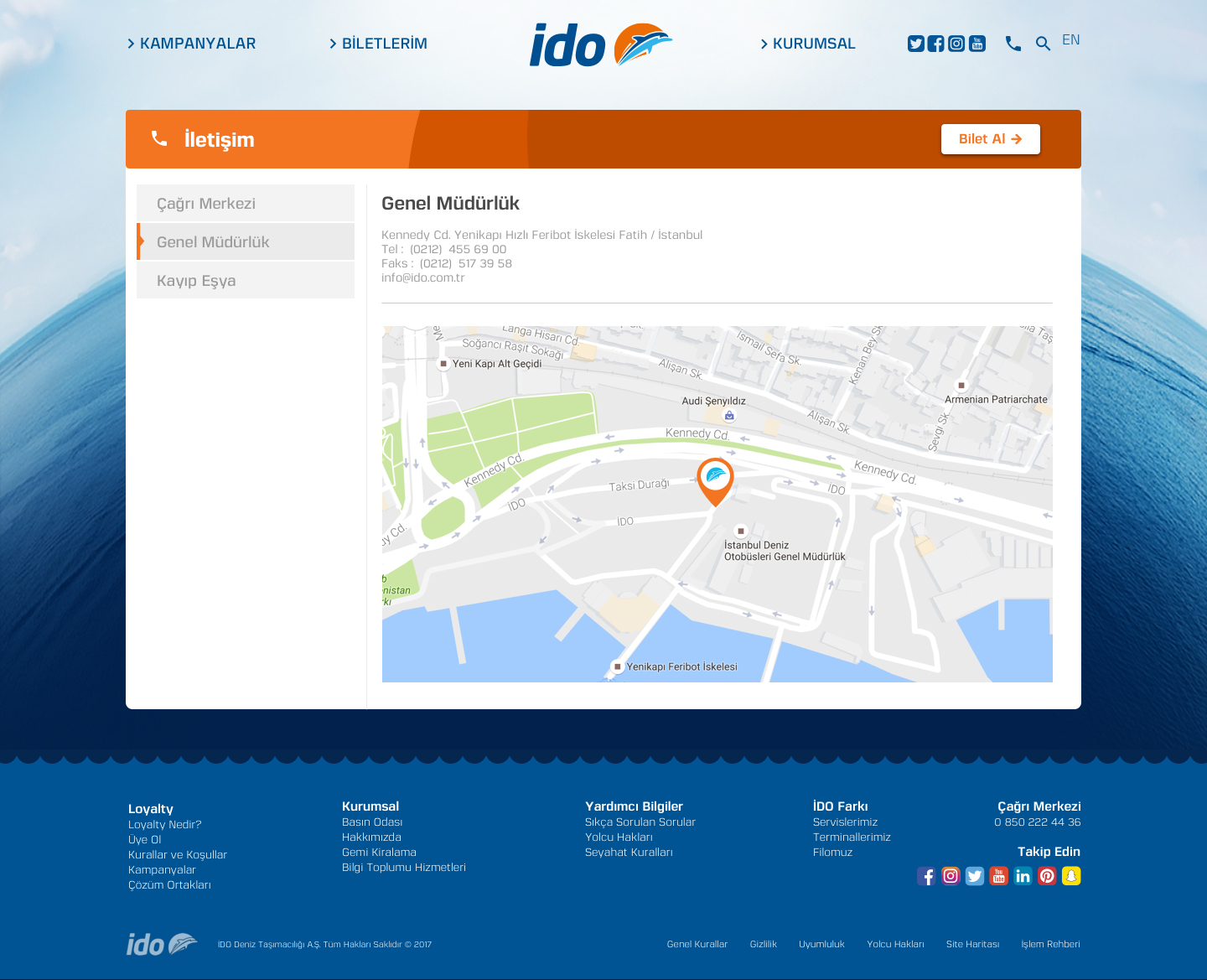Open Instagram icon in footer Takip Edin
Image resolution: width=1207 pixels, height=980 pixels.
(x=951, y=876)
